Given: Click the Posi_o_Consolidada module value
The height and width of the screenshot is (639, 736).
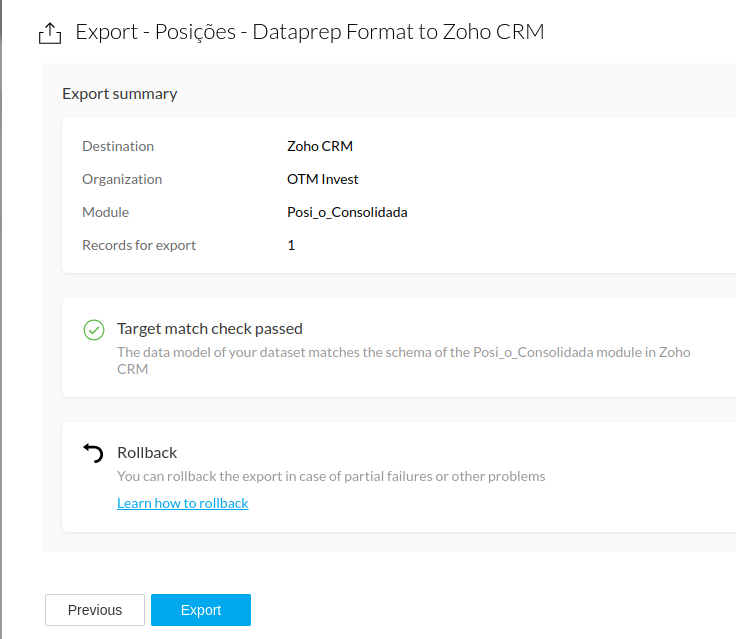Looking at the screenshot, I should 347,212.
